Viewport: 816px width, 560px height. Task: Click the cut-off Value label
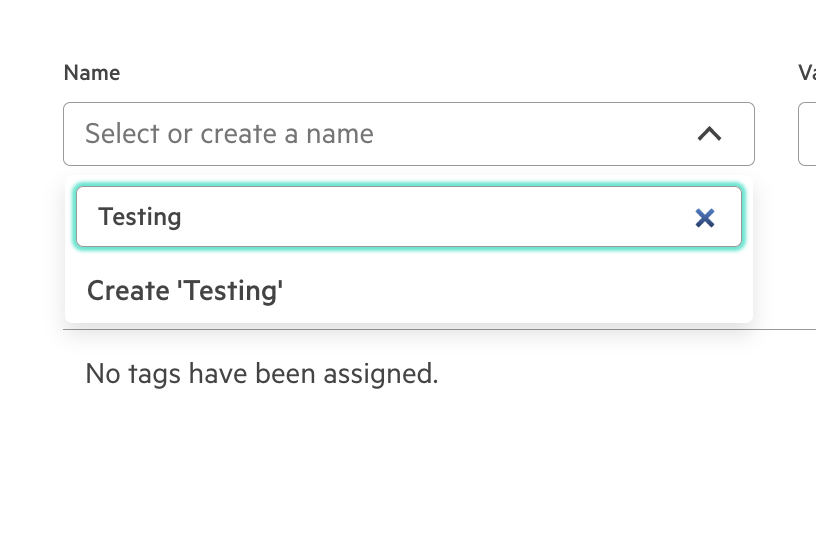[x=806, y=73]
